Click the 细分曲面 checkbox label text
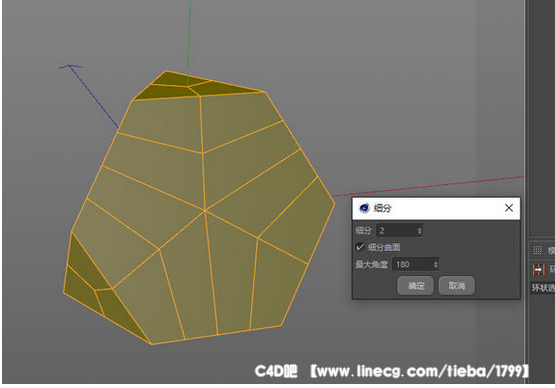 click(384, 247)
